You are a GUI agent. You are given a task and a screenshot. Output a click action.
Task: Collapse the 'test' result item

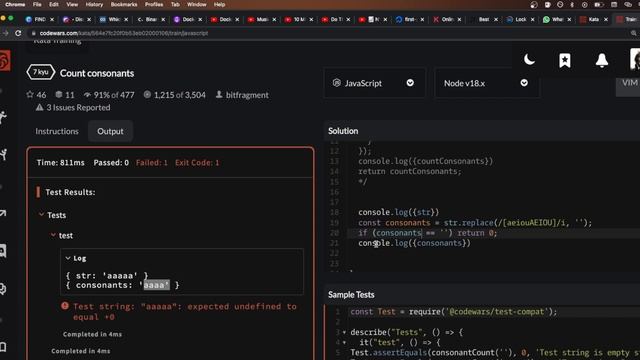pos(53,235)
